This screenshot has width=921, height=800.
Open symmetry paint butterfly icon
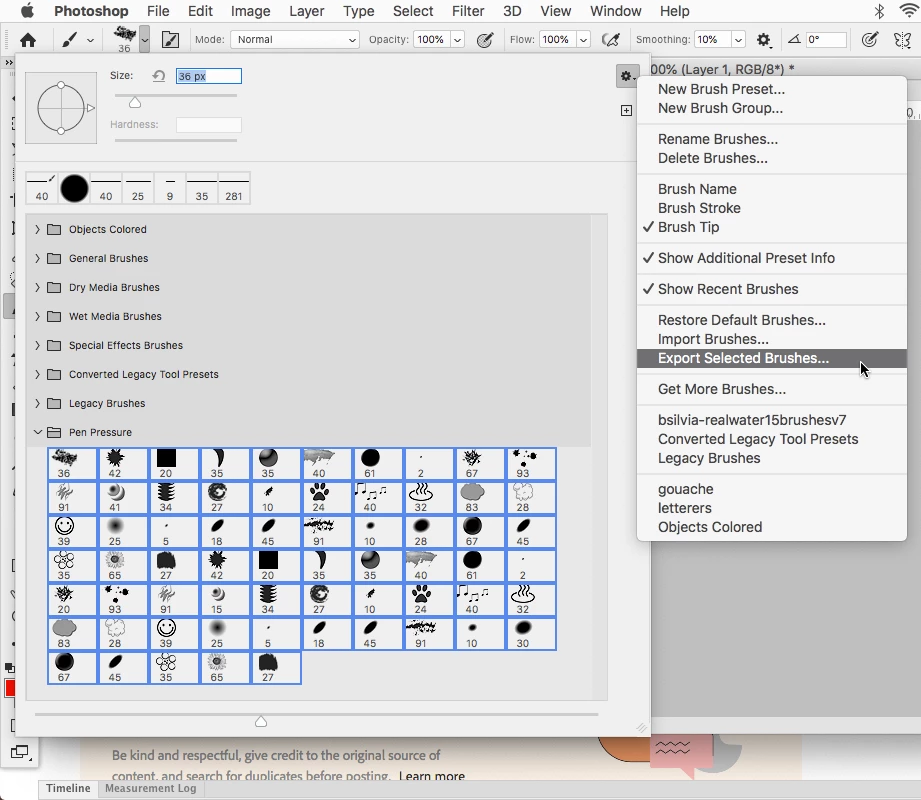(902, 40)
